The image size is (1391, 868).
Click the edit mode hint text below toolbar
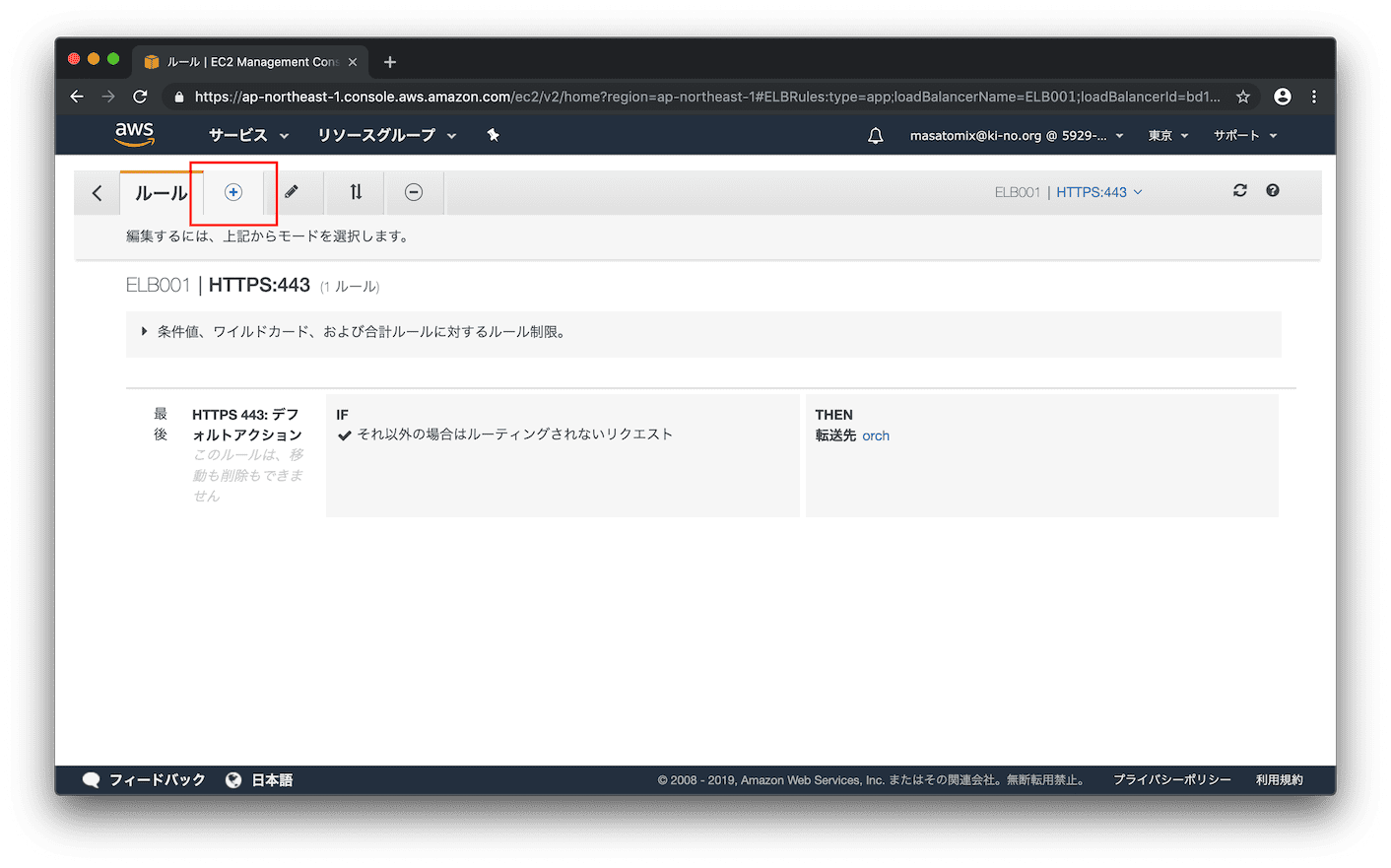click(267, 236)
